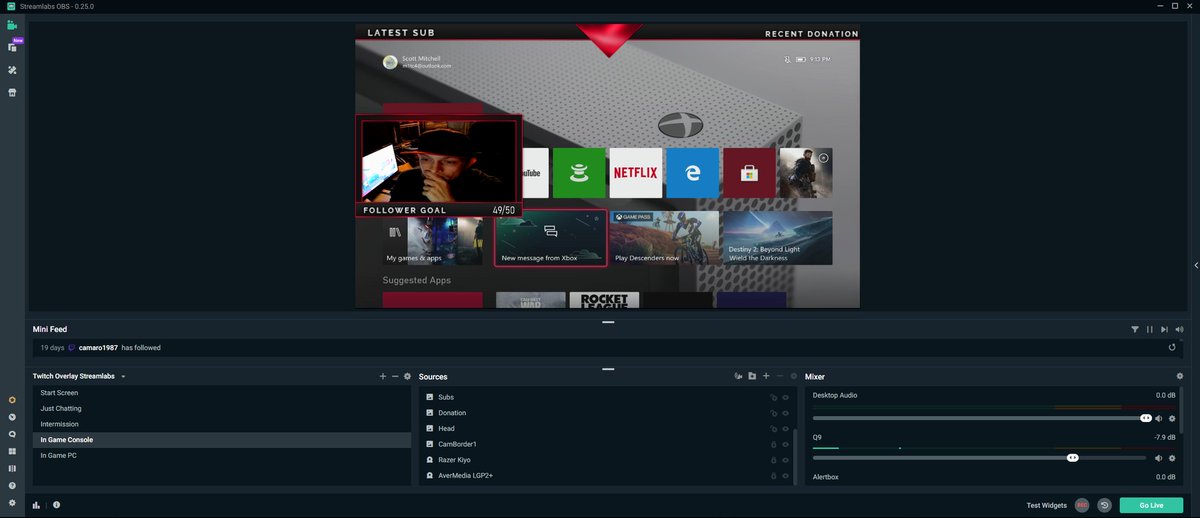This screenshot has width=1200, height=518.
Task: Hide the AverMedia LGP2+ source via eye icon
Action: pyautogui.click(x=786, y=475)
